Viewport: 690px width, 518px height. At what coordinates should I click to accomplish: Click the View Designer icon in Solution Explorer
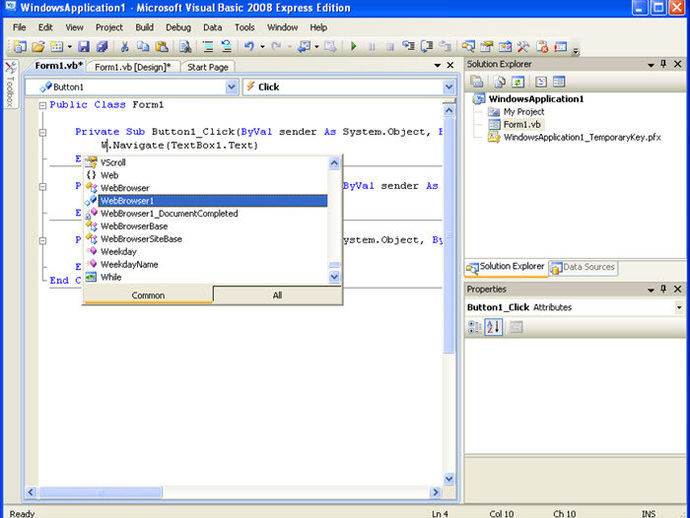click(x=559, y=82)
